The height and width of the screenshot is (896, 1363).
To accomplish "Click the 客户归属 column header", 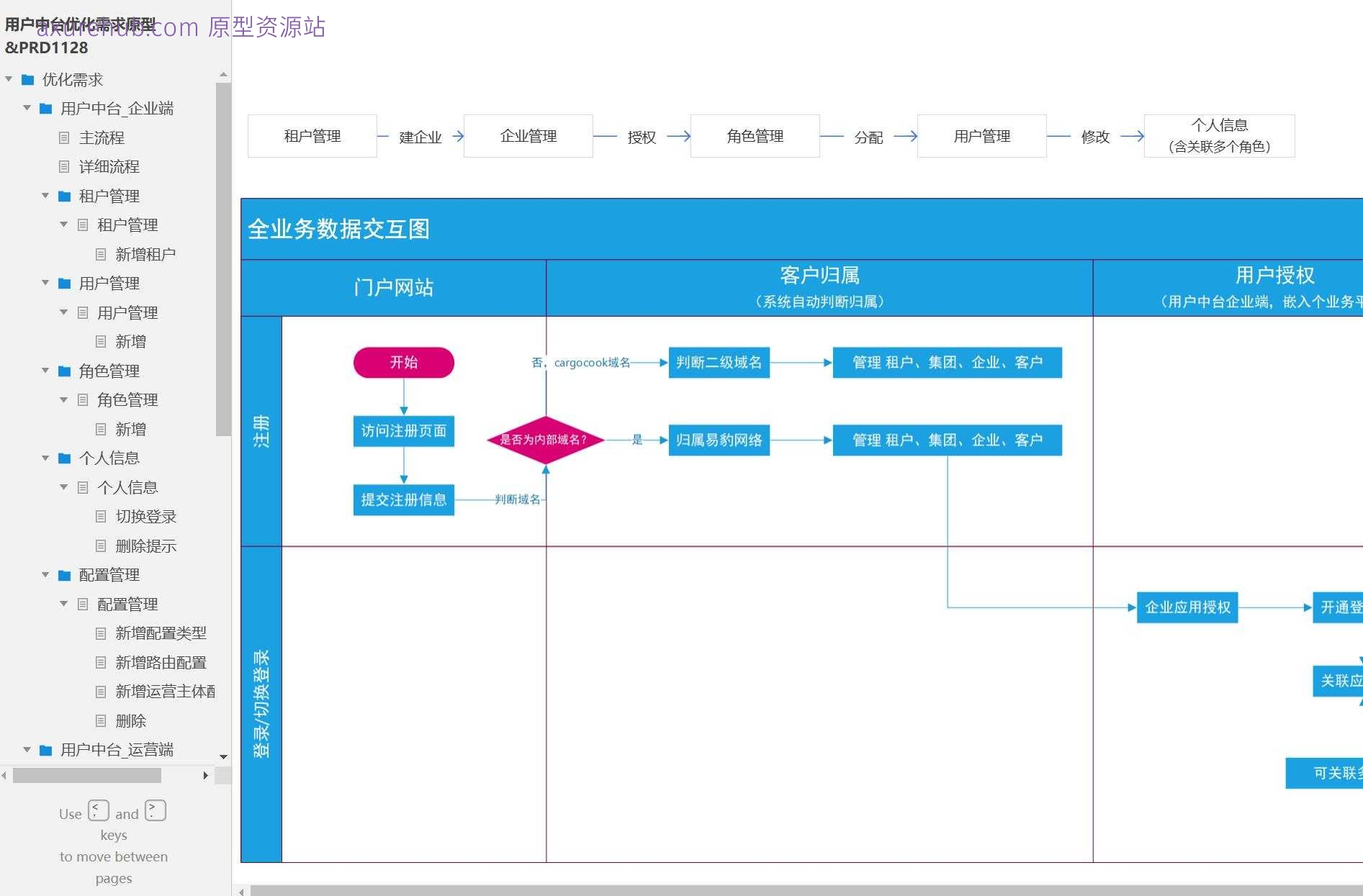I will click(819, 287).
